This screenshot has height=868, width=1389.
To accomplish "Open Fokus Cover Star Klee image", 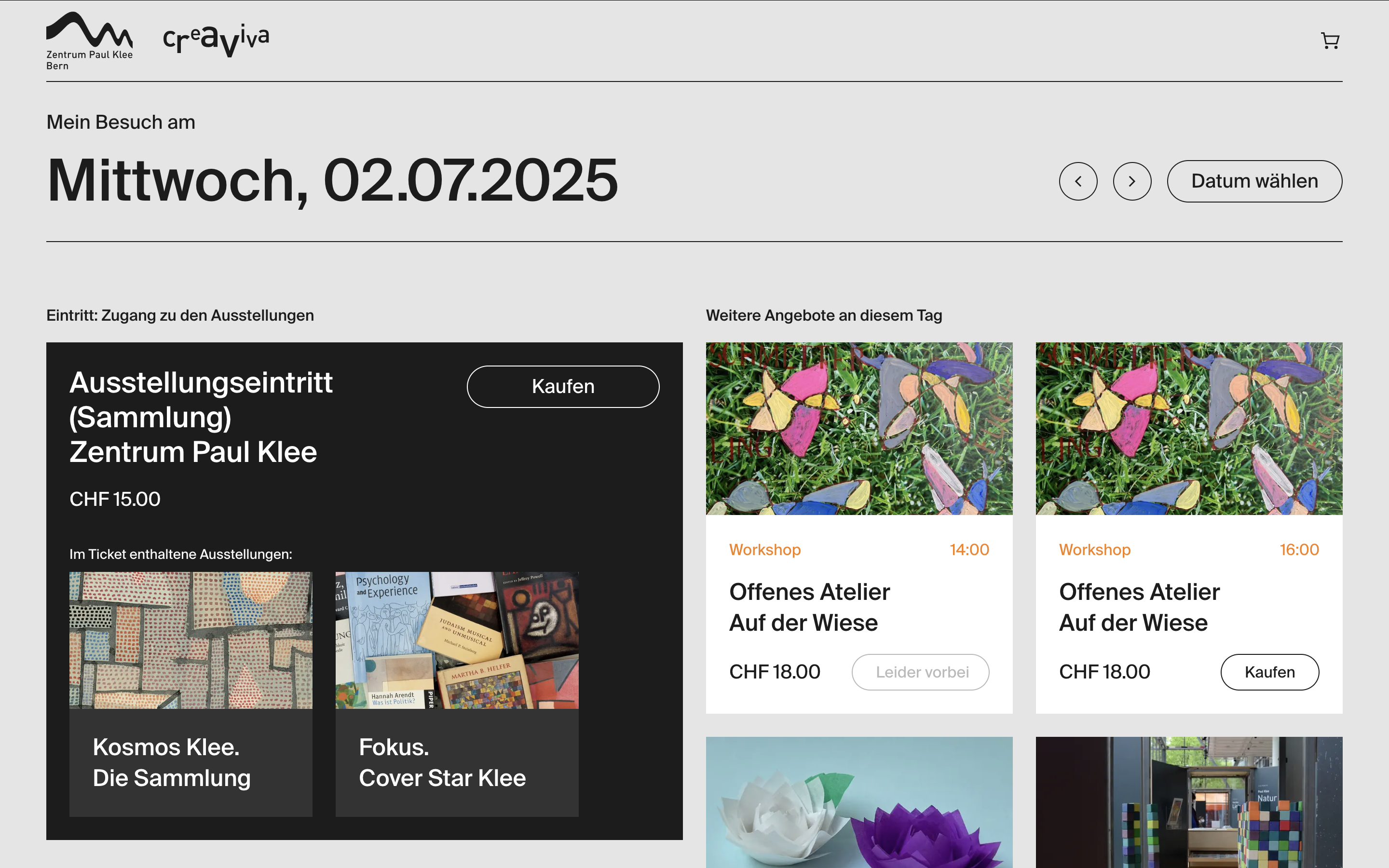I will pyautogui.click(x=457, y=639).
